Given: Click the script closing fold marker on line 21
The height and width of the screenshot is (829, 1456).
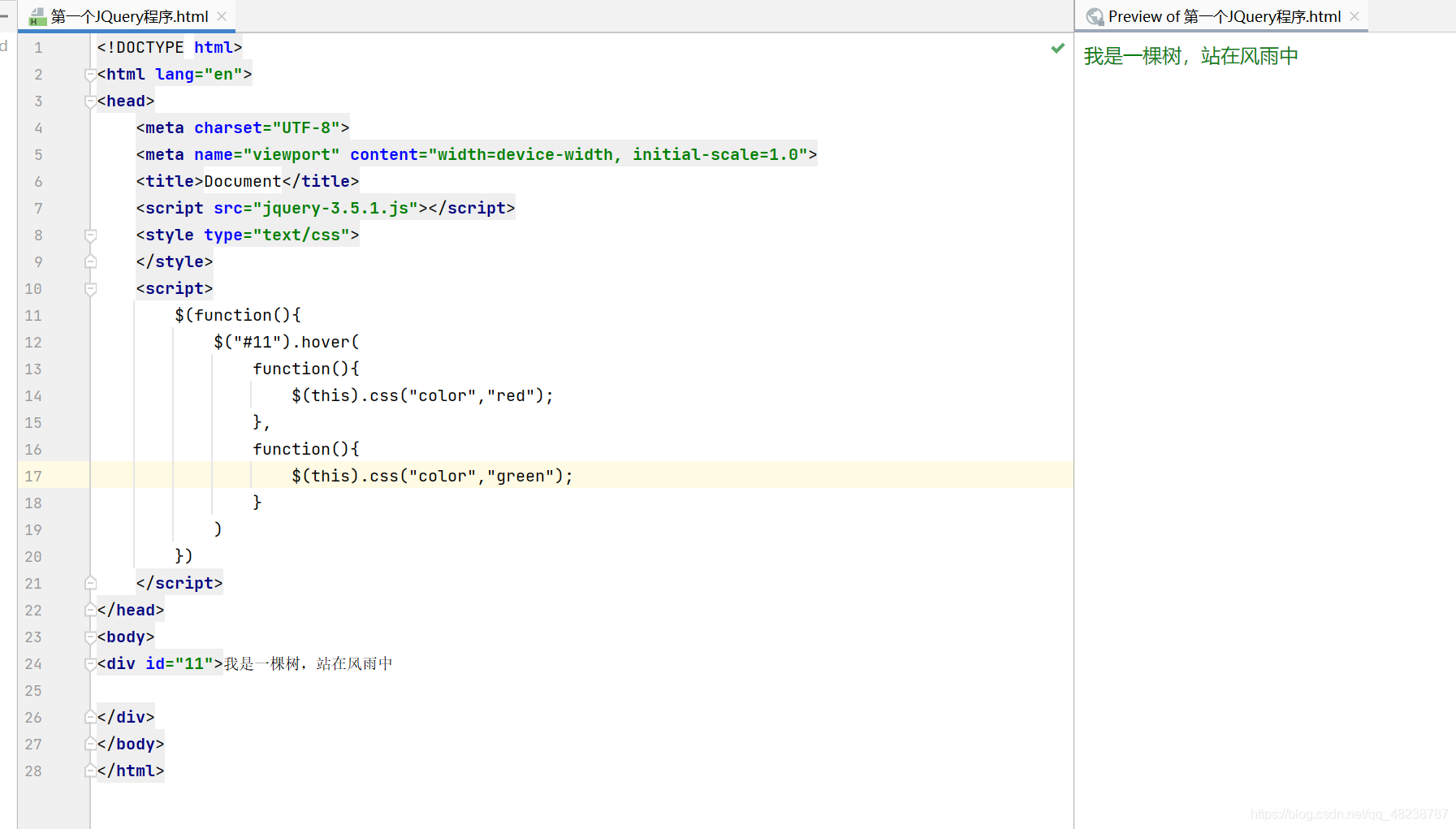Looking at the screenshot, I should click(91, 584).
